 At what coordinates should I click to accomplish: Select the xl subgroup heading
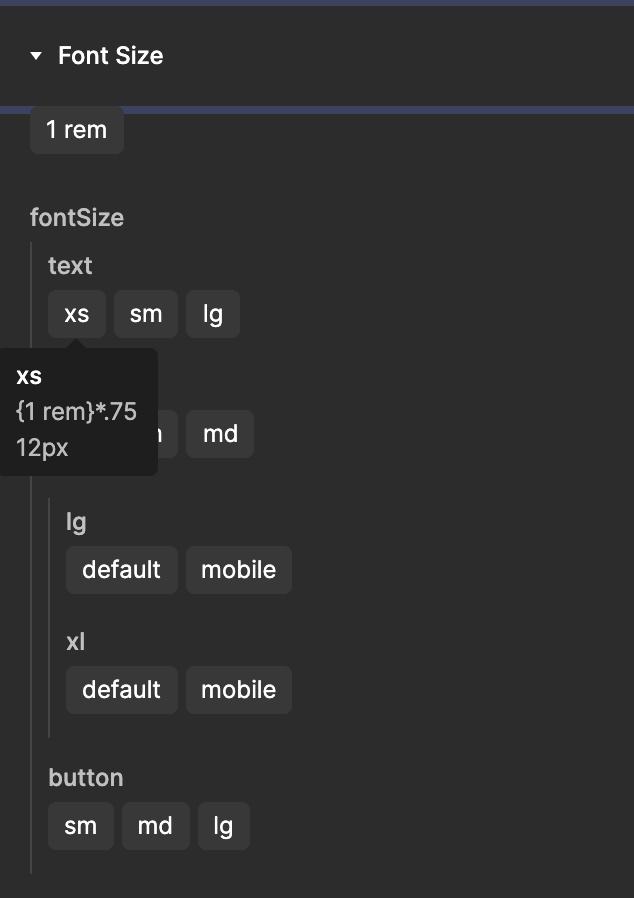75,641
